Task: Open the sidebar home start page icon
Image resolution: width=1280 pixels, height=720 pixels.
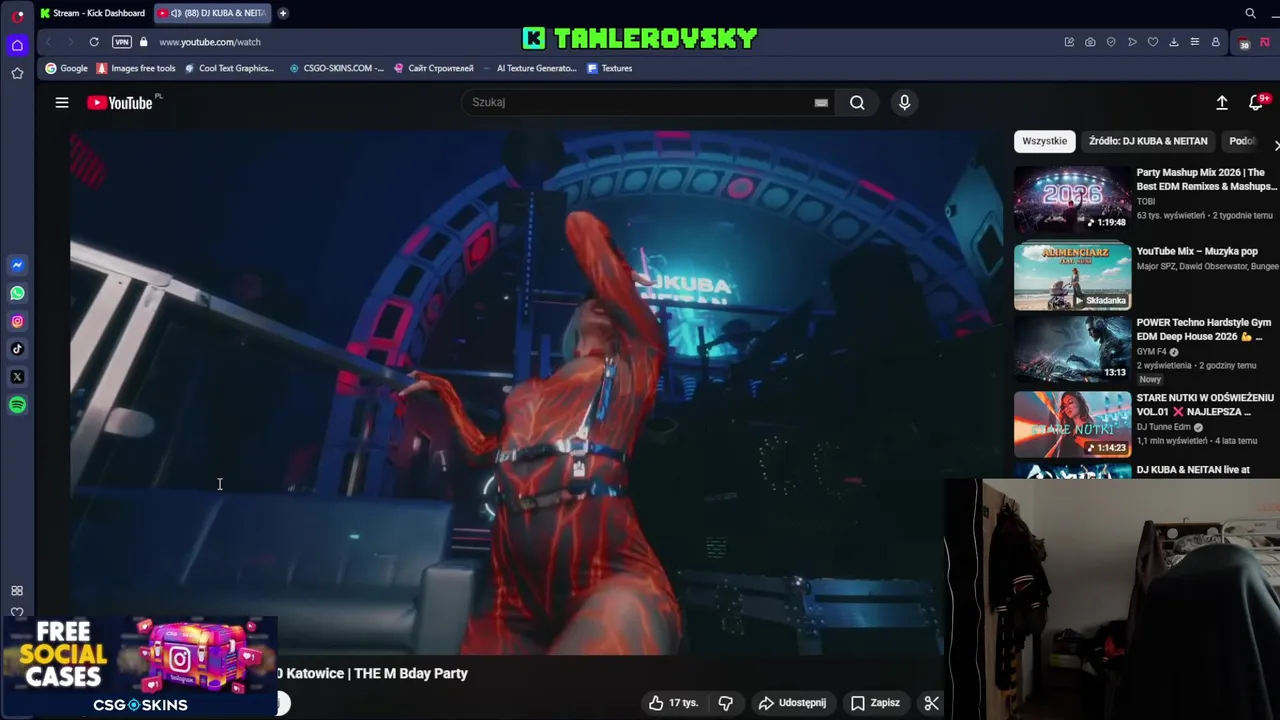Action: 17,45
